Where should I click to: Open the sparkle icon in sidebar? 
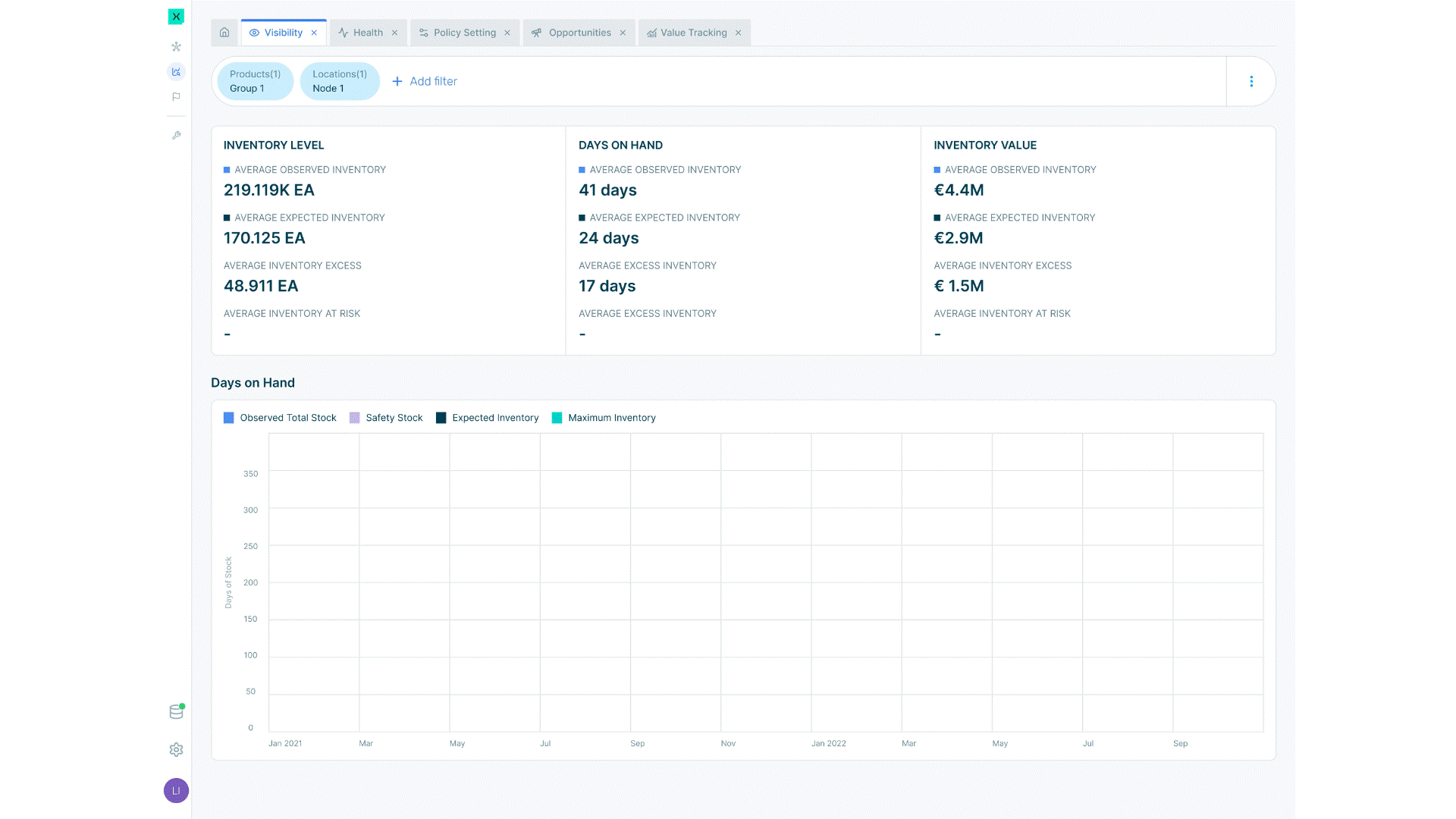click(176, 46)
